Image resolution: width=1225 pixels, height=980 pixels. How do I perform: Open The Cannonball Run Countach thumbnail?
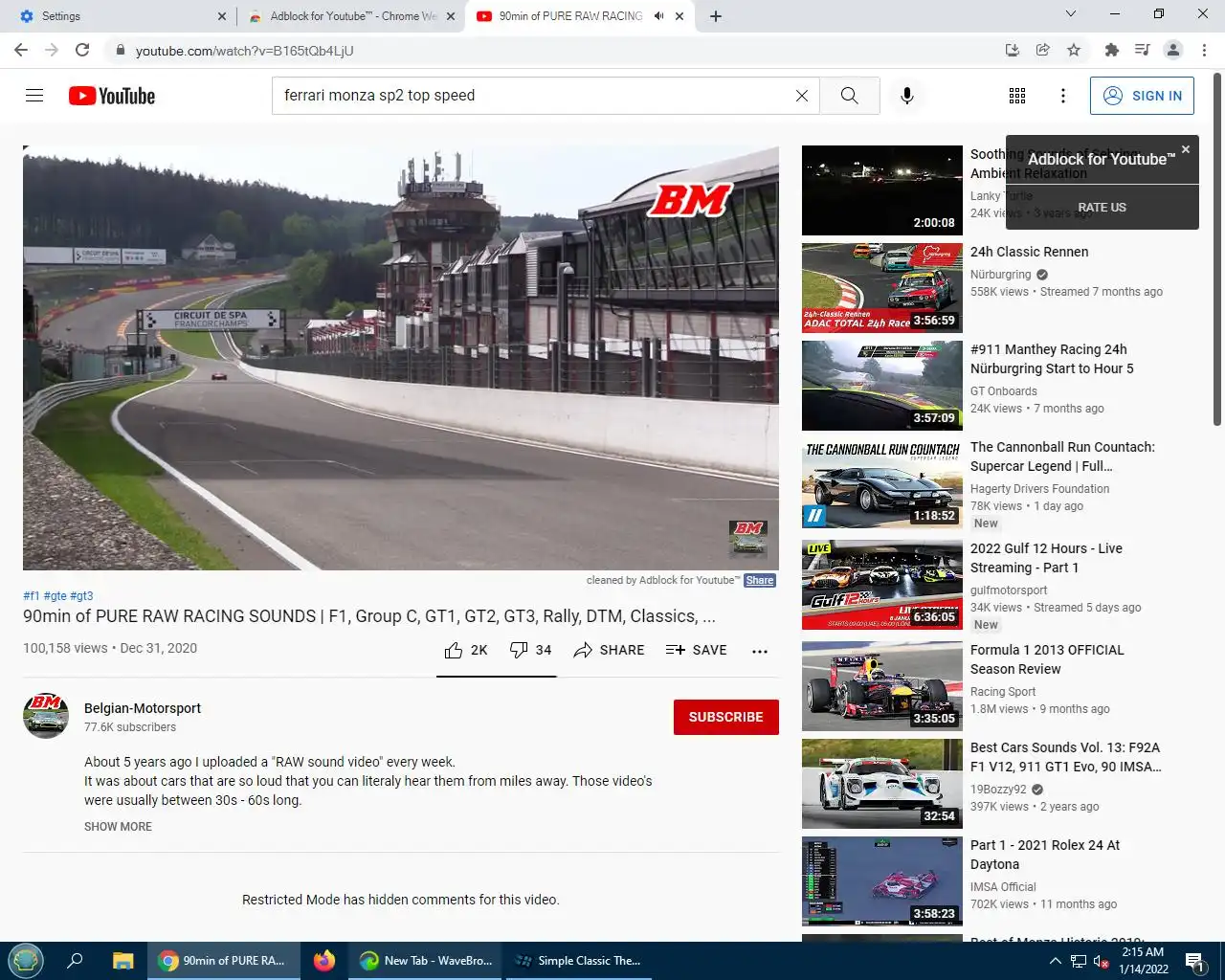[x=882, y=483]
